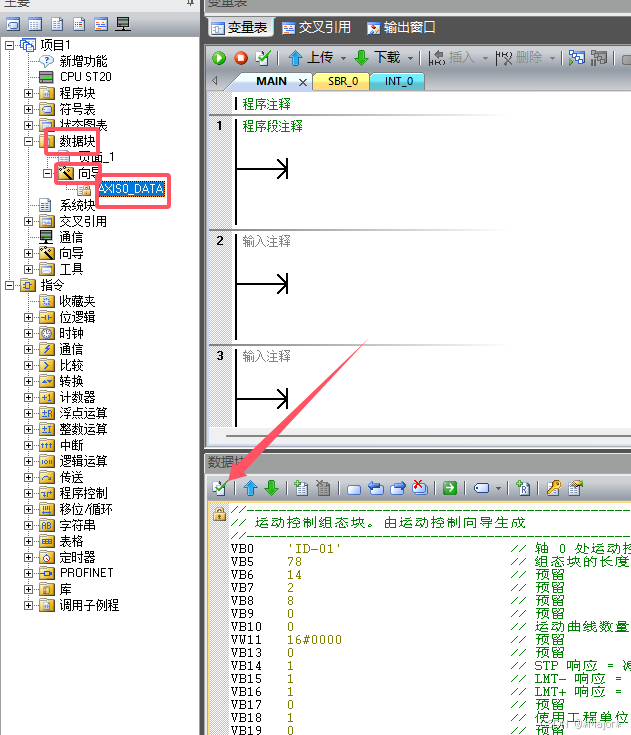This screenshot has width=631, height=735.
Task: Switch to the 交叉引用 tab
Action: (x=316, y=28)
